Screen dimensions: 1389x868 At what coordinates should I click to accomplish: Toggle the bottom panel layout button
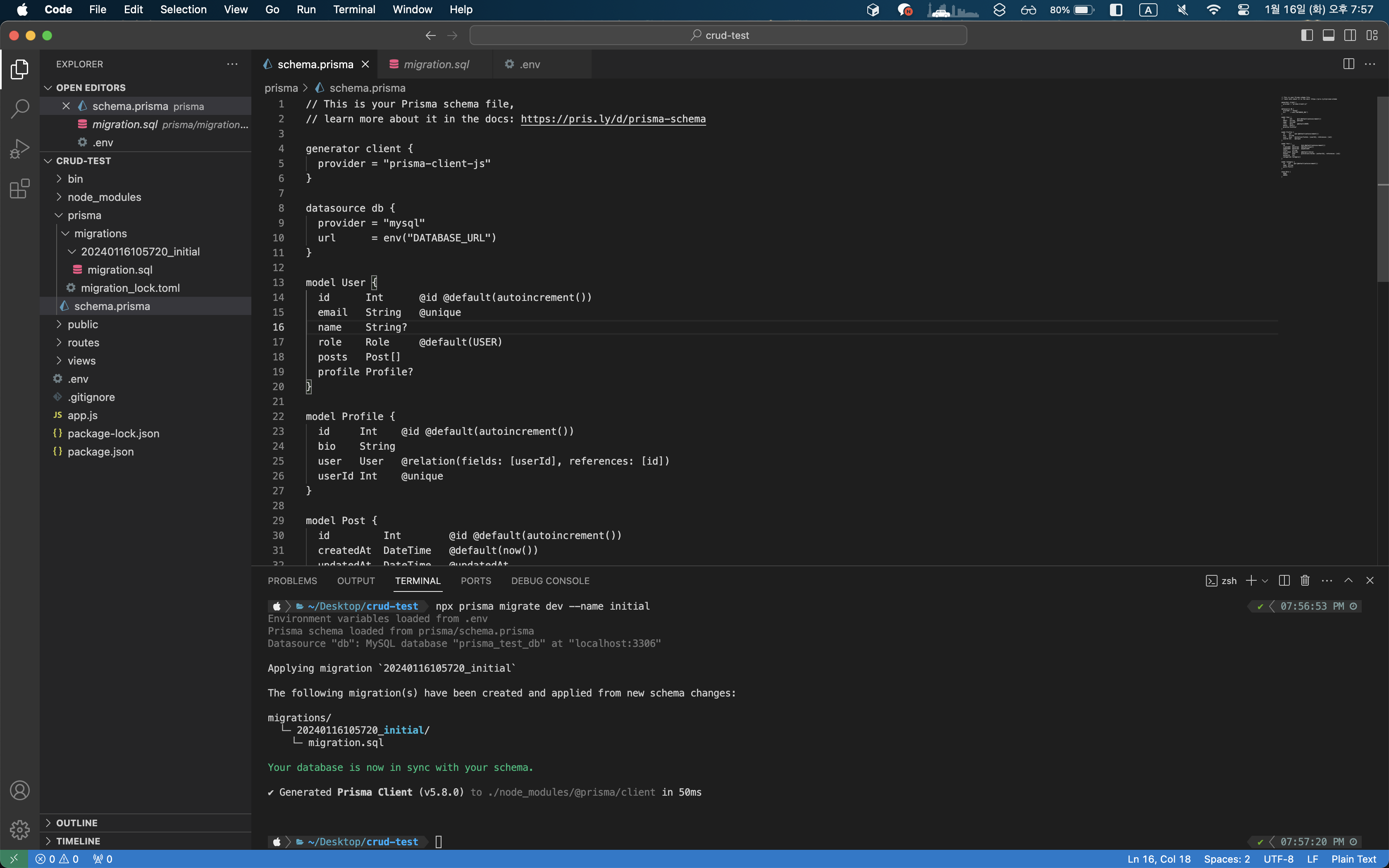pos(1328,36)
